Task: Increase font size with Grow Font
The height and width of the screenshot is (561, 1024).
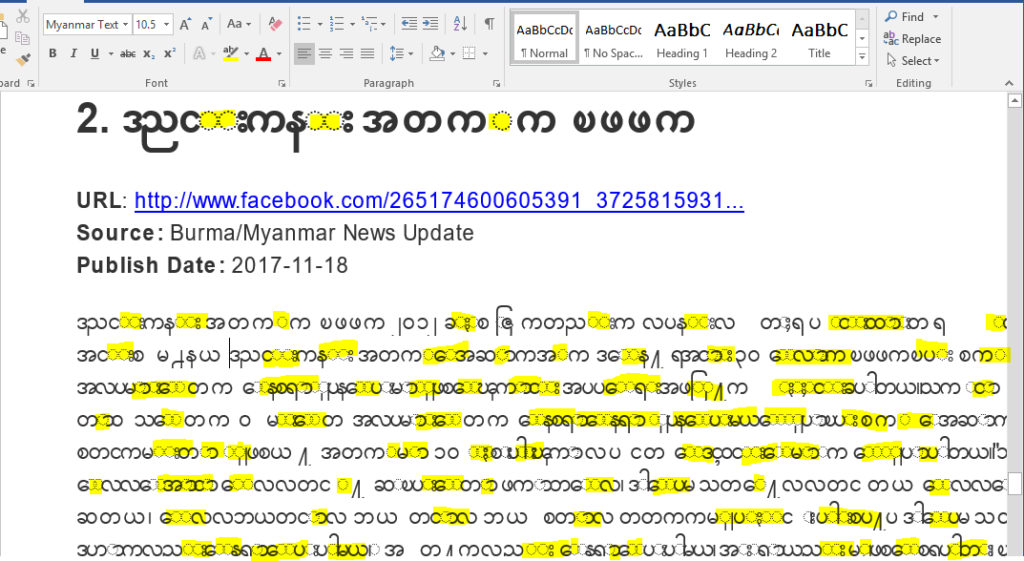Action: coord(185,25)
